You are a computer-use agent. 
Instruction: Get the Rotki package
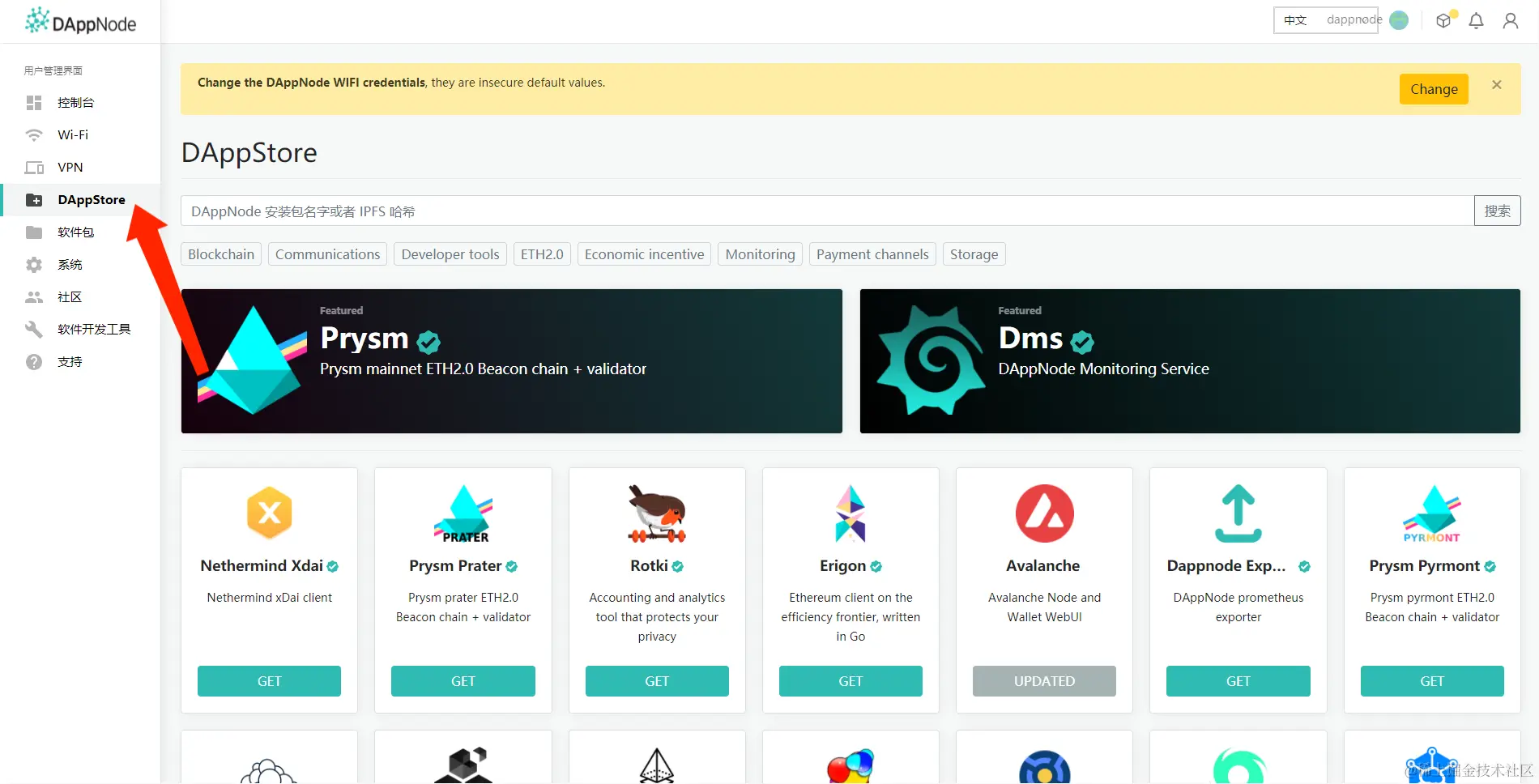coord(657,681)
